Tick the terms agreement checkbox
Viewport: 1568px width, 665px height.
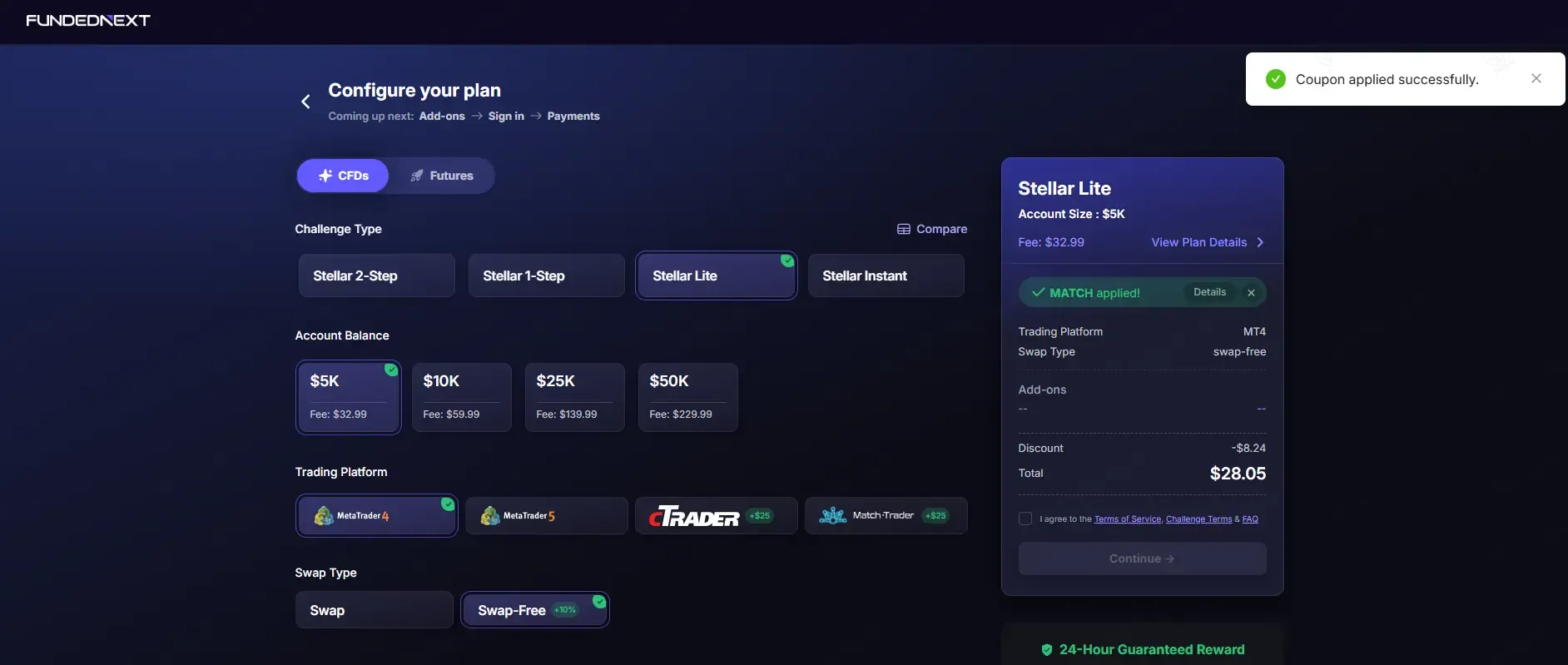click(1025, 519)
